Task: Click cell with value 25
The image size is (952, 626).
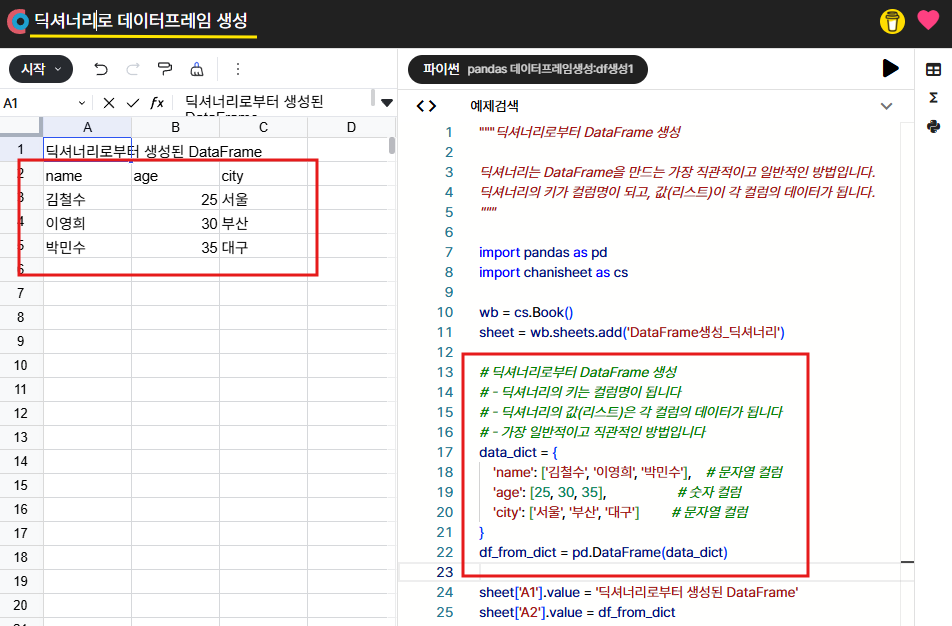Action: (175, 199)
